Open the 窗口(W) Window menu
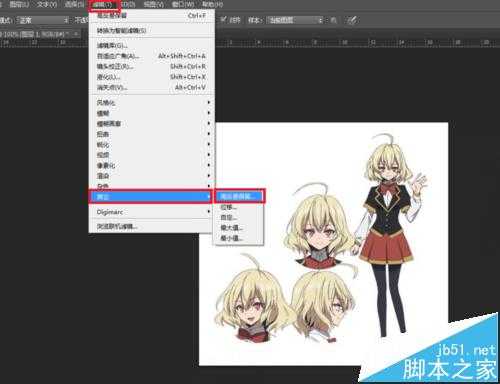The image size is (500, 384). (x=183, y=5)
